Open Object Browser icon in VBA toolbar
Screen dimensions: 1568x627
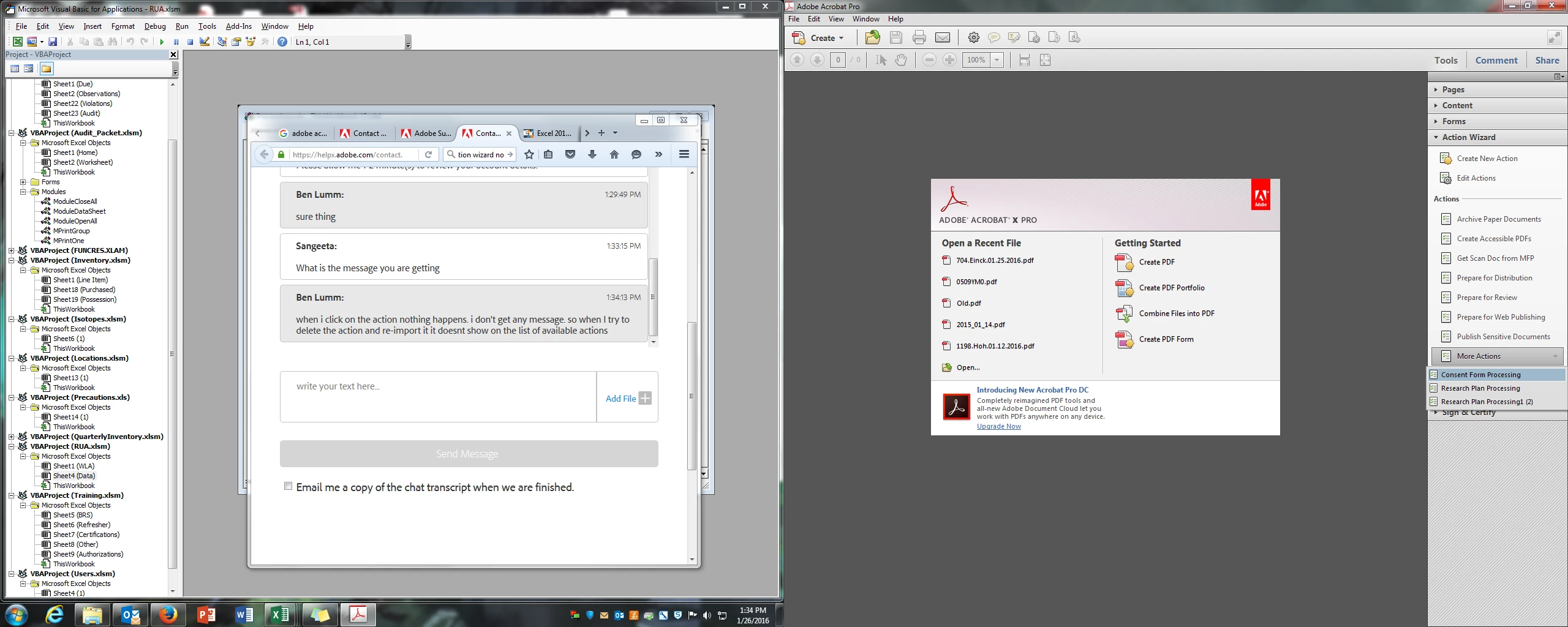pyautogui.click(x=251, y=42)
